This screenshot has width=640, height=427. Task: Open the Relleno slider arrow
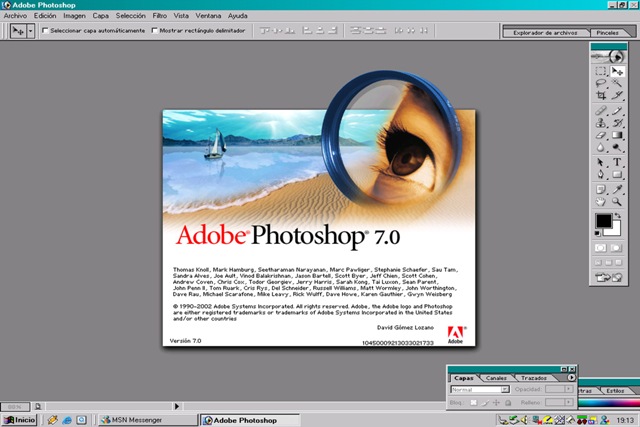[569, 403]
